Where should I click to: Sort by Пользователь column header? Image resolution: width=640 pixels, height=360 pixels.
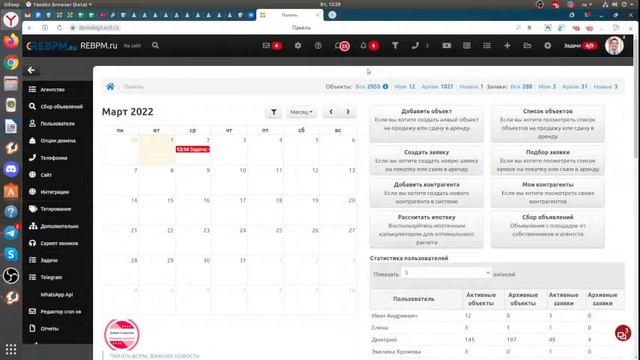(x=413, y=299)
